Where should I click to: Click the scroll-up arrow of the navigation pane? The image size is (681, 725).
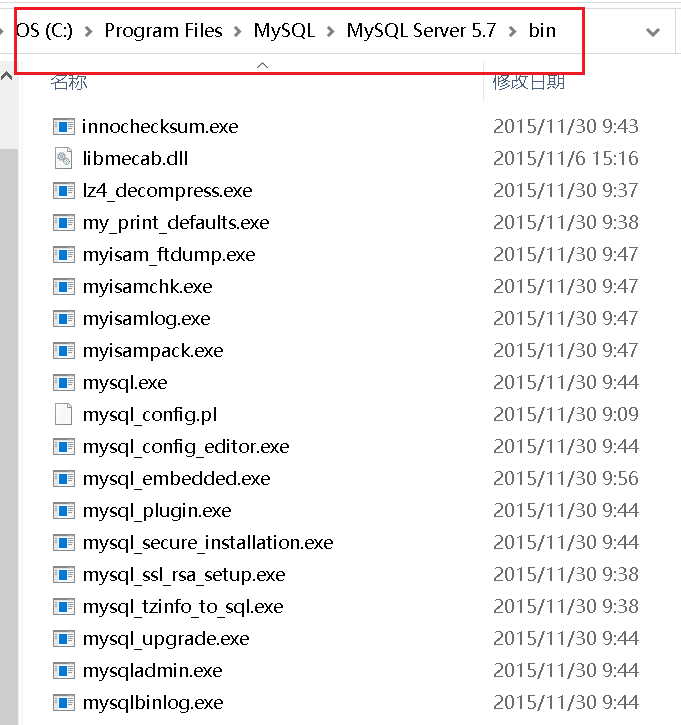(x=6, y=76)
